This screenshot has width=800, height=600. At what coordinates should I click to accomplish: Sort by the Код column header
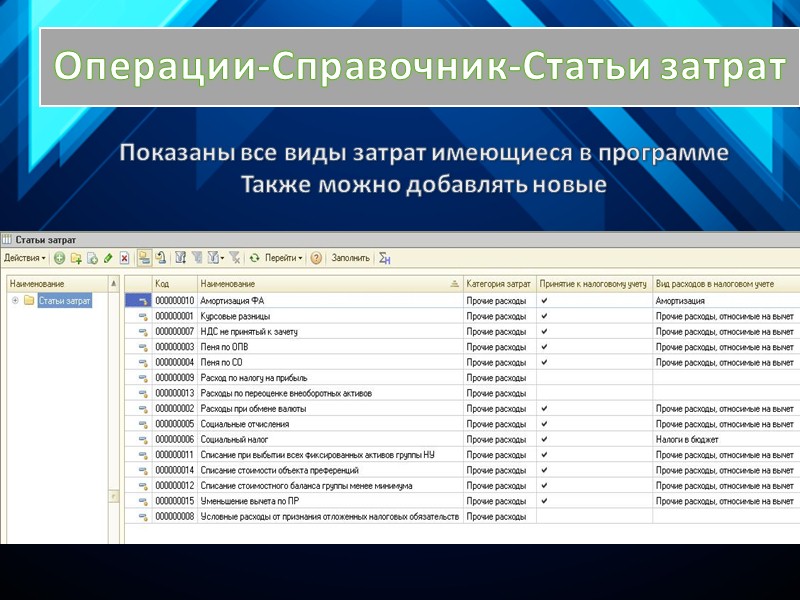point(175,284)
